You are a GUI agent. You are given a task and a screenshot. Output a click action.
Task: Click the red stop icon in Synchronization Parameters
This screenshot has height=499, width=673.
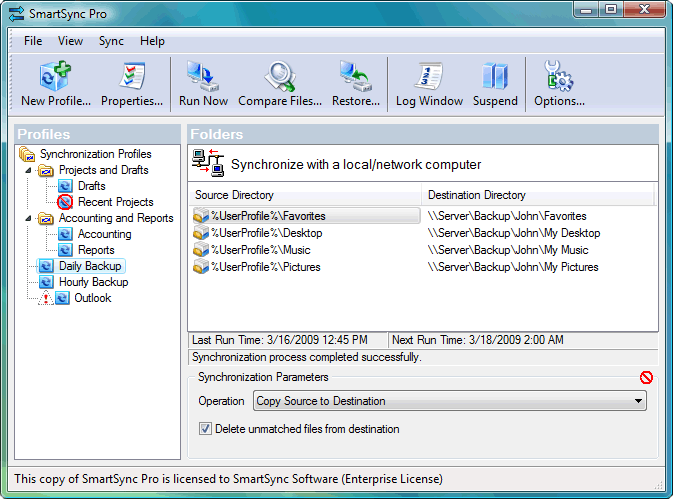point(647,378)
